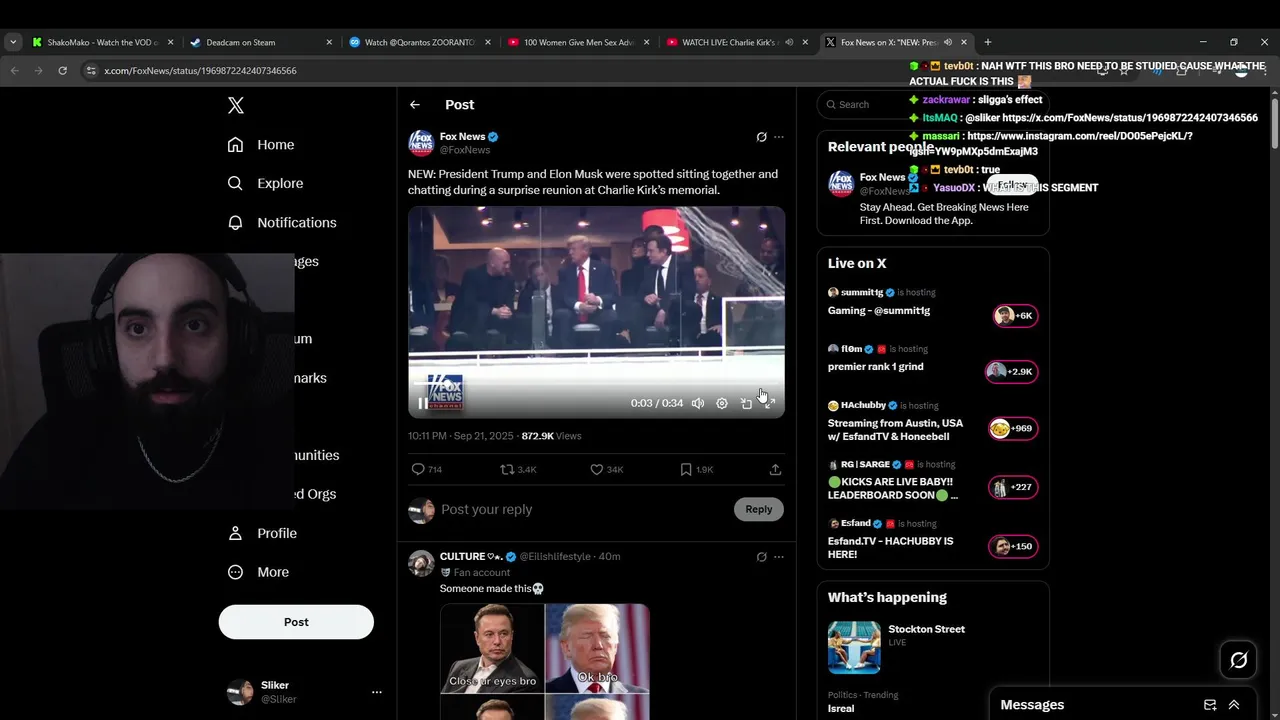Image resolution: width=1280 pixels, height=720 pixels.
Task: Switch to Deadcam on Steam tab
Action: click(261, 42)
